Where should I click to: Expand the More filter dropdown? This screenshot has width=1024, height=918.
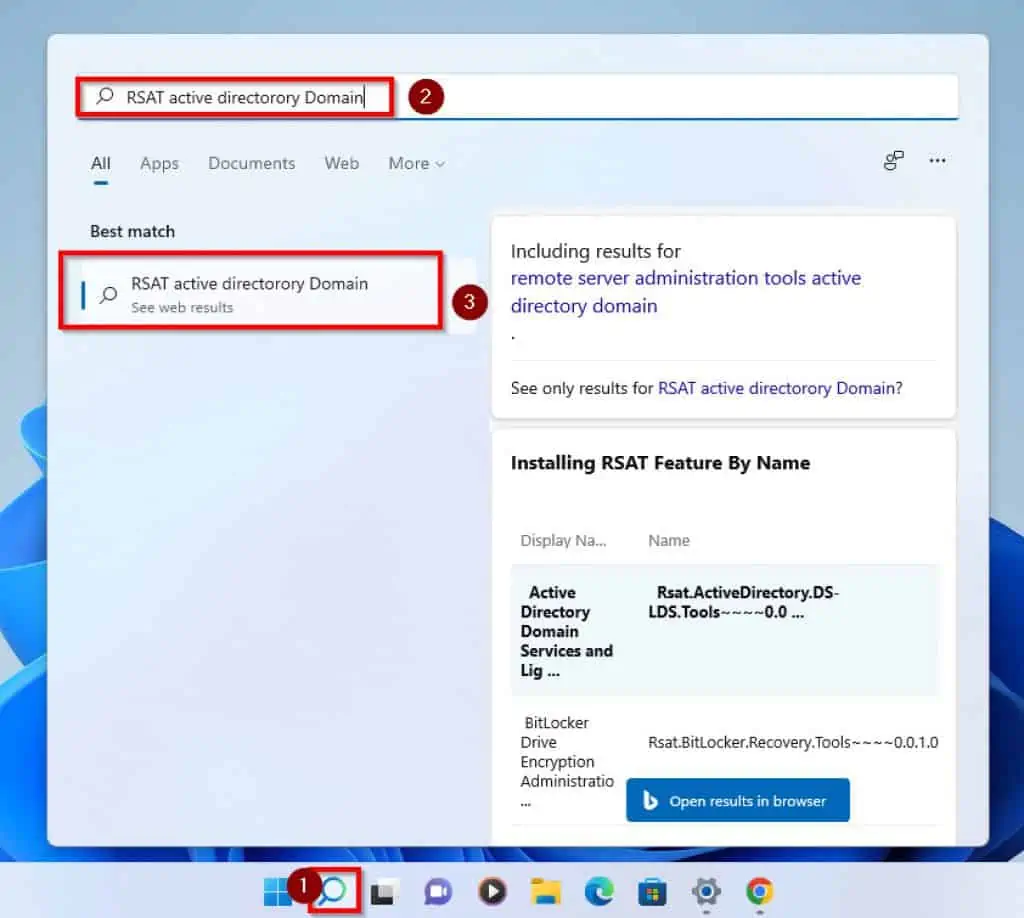click(x=416, y=163)
